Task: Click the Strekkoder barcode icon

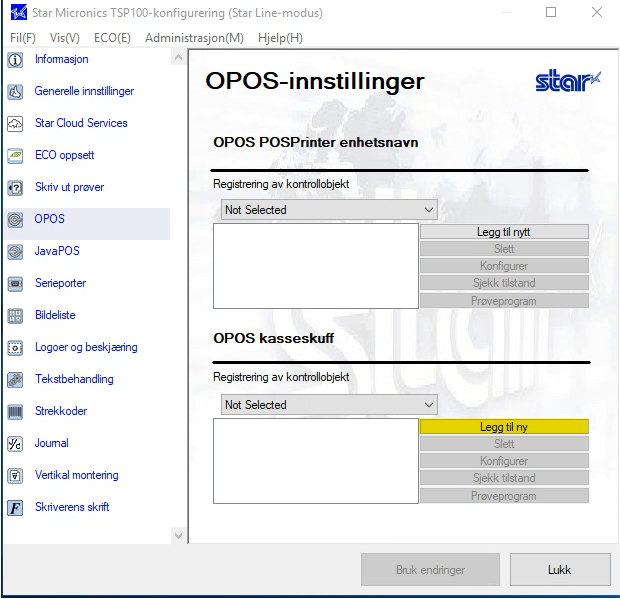Action: 15,412
